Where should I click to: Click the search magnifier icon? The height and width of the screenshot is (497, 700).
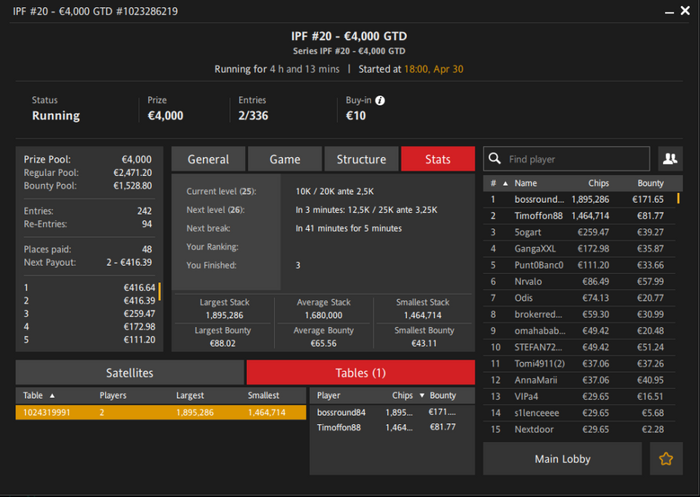(x=495, y=159)
